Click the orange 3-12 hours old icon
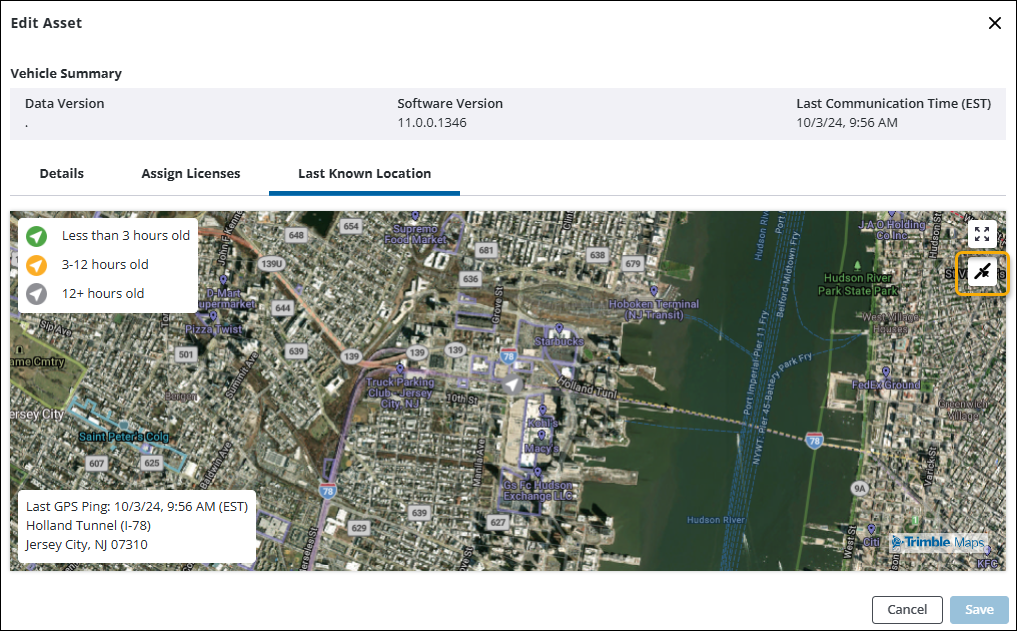1017x631 pixels. coord(37,265)
